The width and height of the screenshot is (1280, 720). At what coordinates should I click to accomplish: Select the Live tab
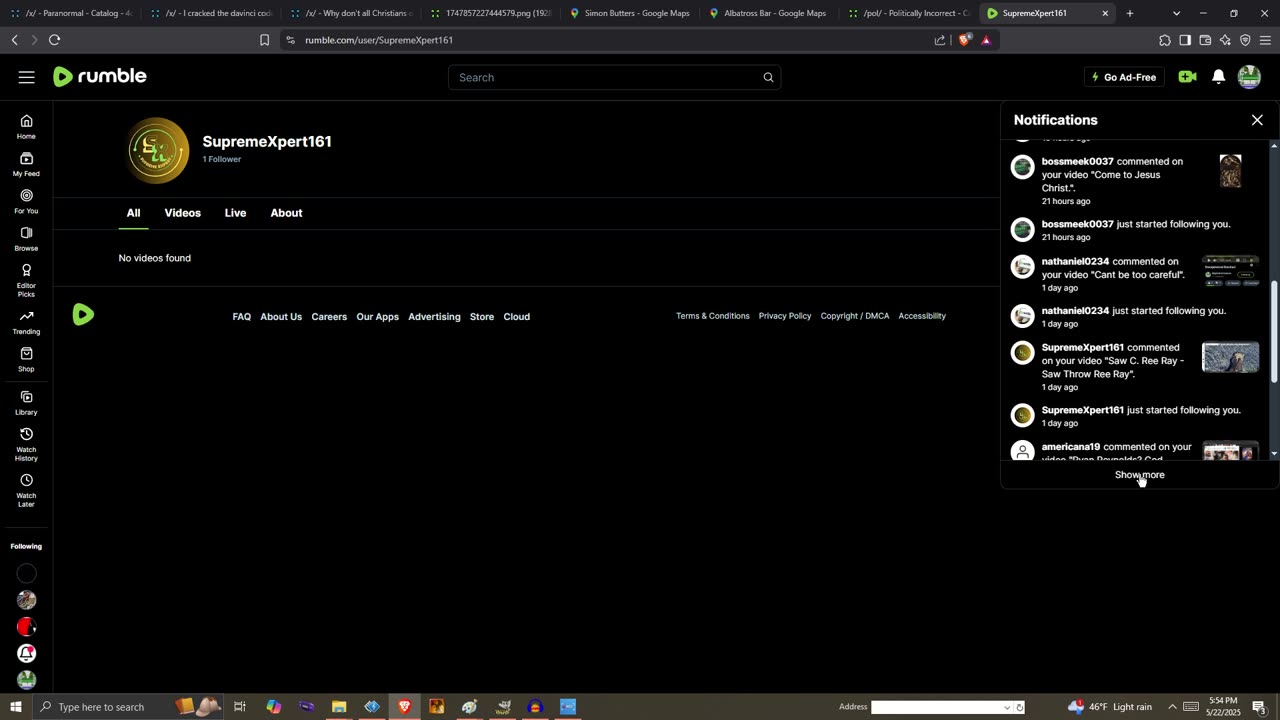pos(235,213)
